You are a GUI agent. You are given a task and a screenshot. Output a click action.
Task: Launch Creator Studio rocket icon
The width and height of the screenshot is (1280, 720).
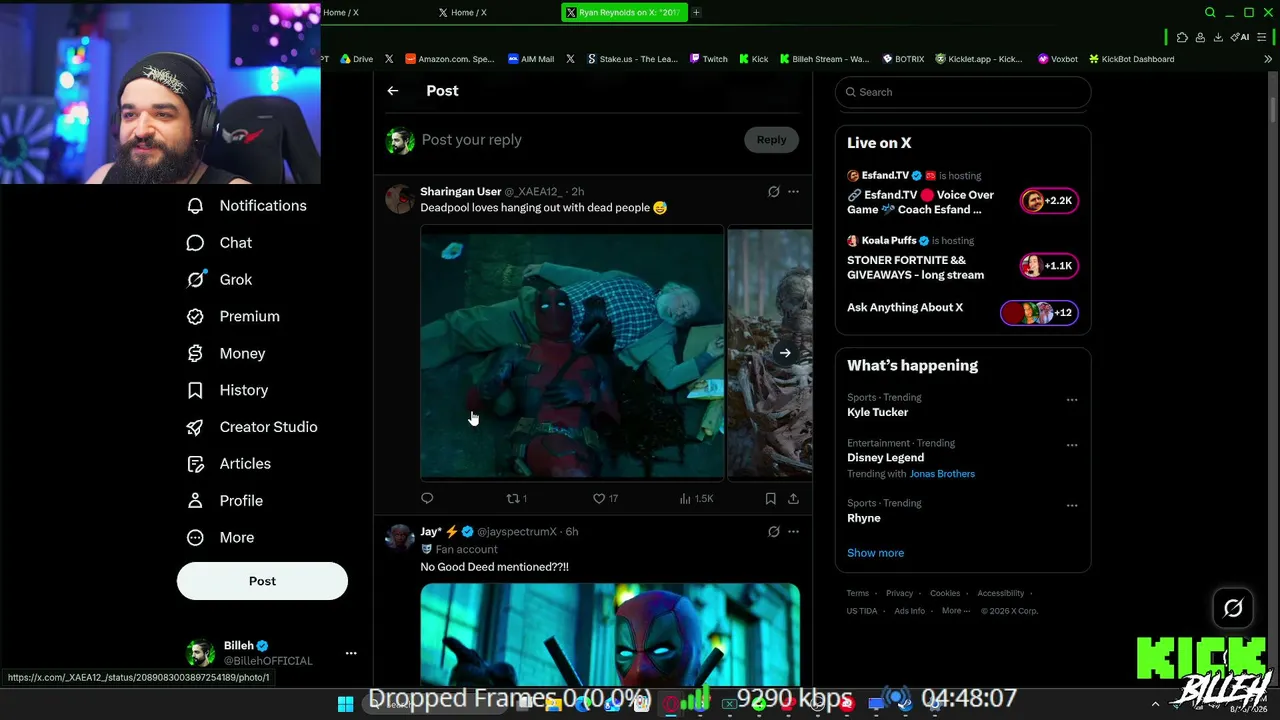(x=196, y=427)
